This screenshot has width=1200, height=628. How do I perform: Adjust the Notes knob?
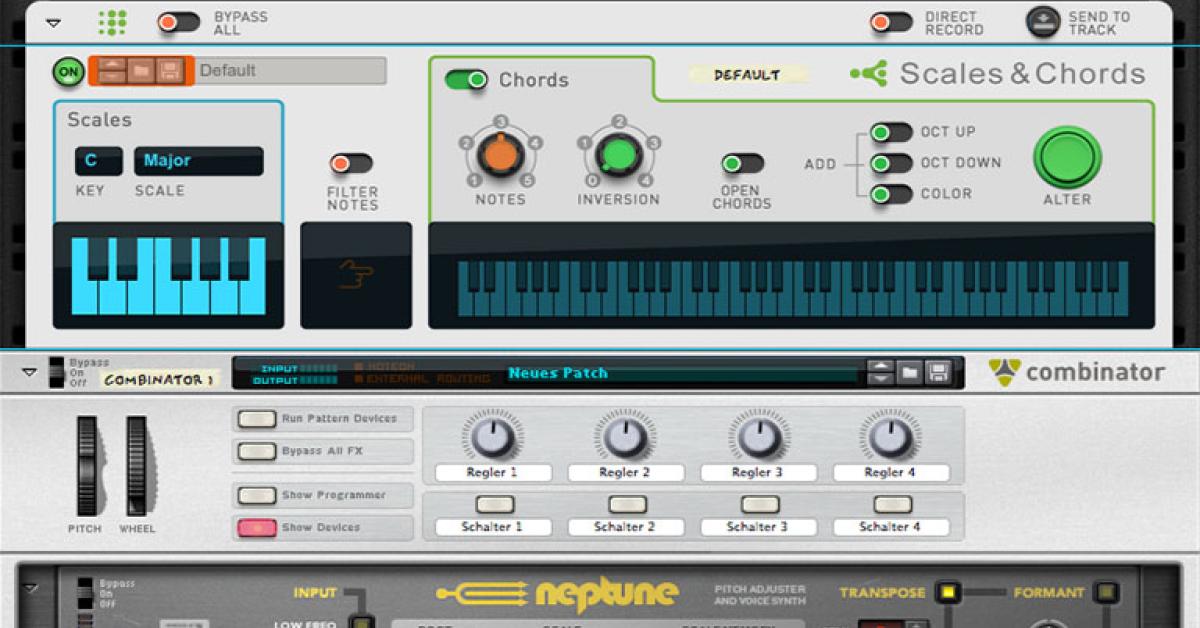tap(500, 156)
